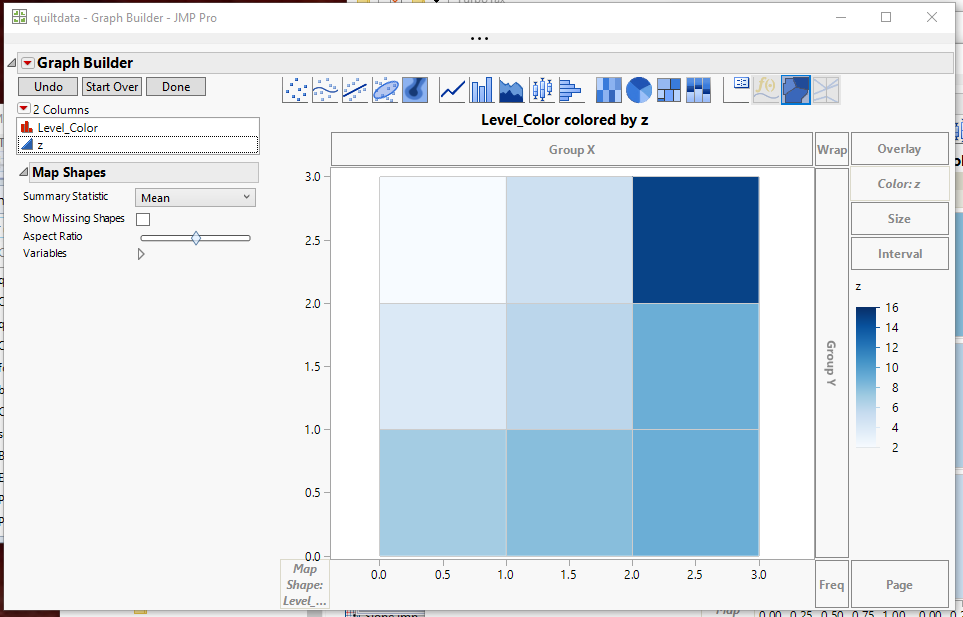Click the Interval drop zone
The image size is (963, 617).
click(x=899, y=254)
